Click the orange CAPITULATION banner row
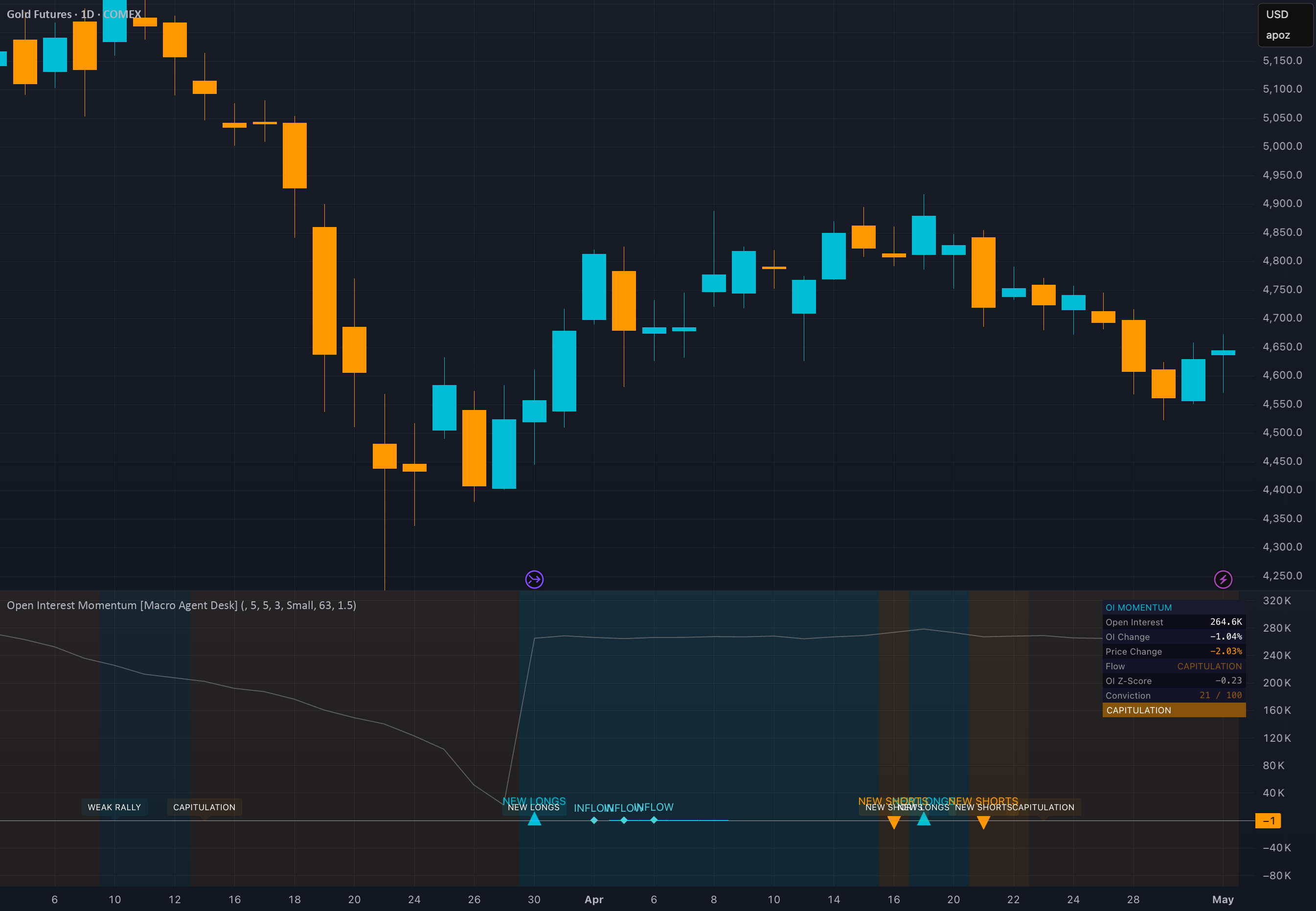 pos(1174,710)
